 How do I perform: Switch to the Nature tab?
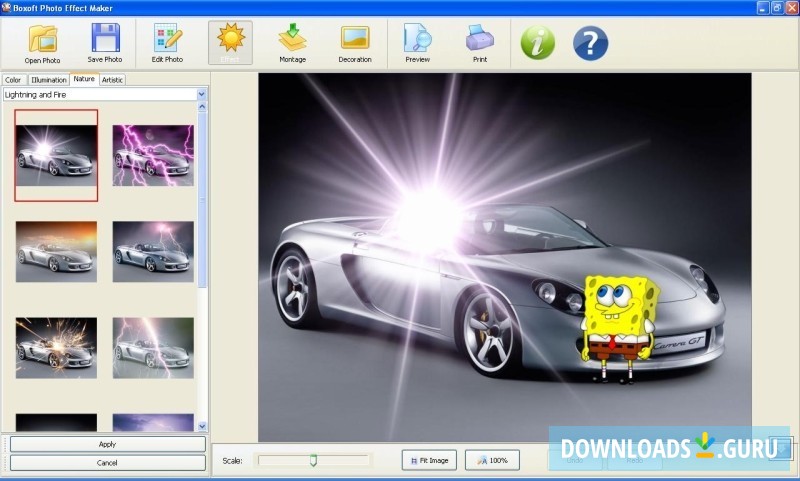click(x=84, y=79)
